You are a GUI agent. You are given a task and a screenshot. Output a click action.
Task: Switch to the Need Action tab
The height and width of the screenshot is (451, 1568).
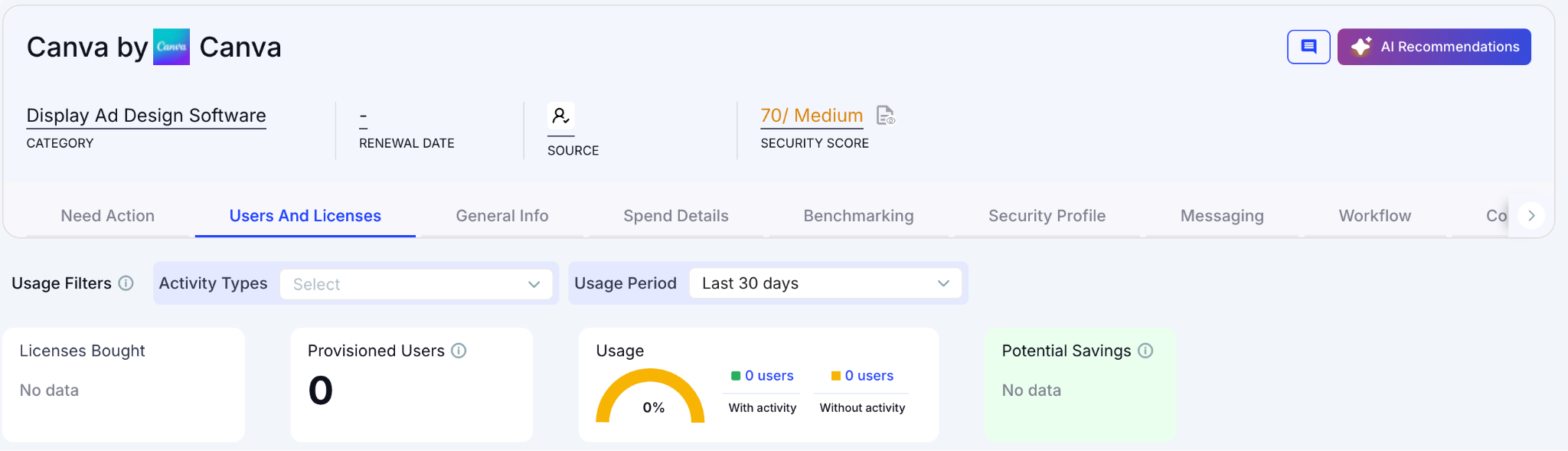point(108,216)
